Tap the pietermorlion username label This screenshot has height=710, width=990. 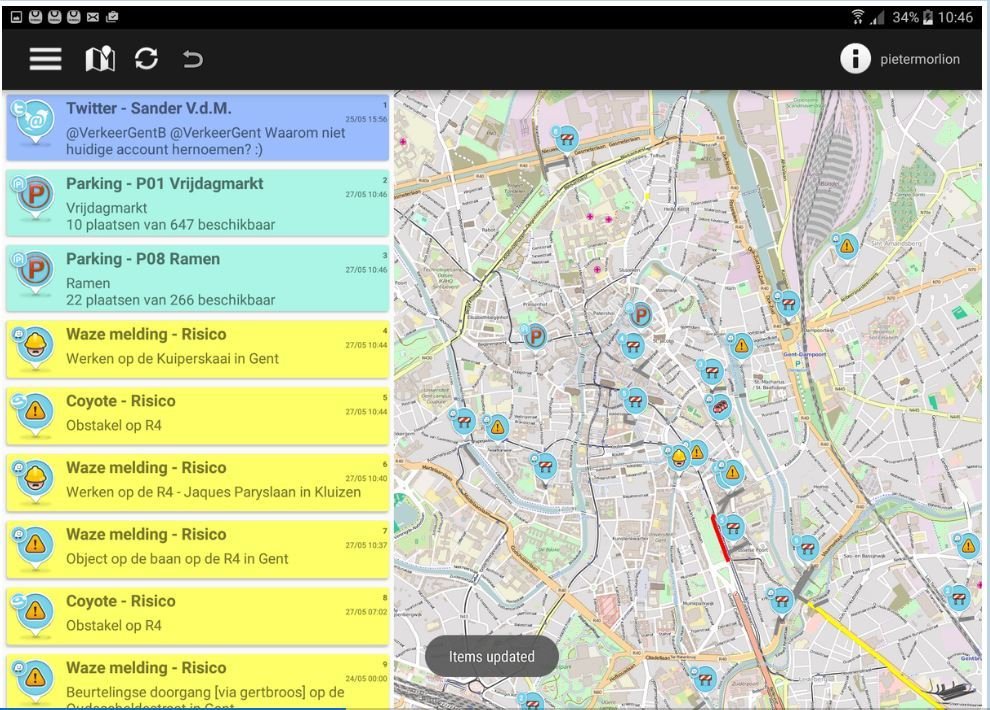point(920,59)
